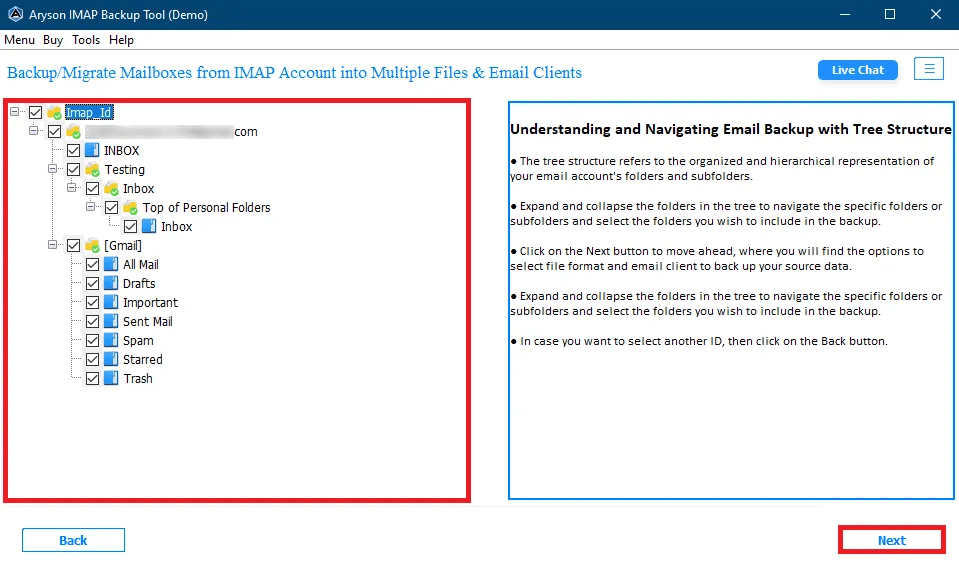
Task: Click the email account folder icon
Action: [73, 131]
